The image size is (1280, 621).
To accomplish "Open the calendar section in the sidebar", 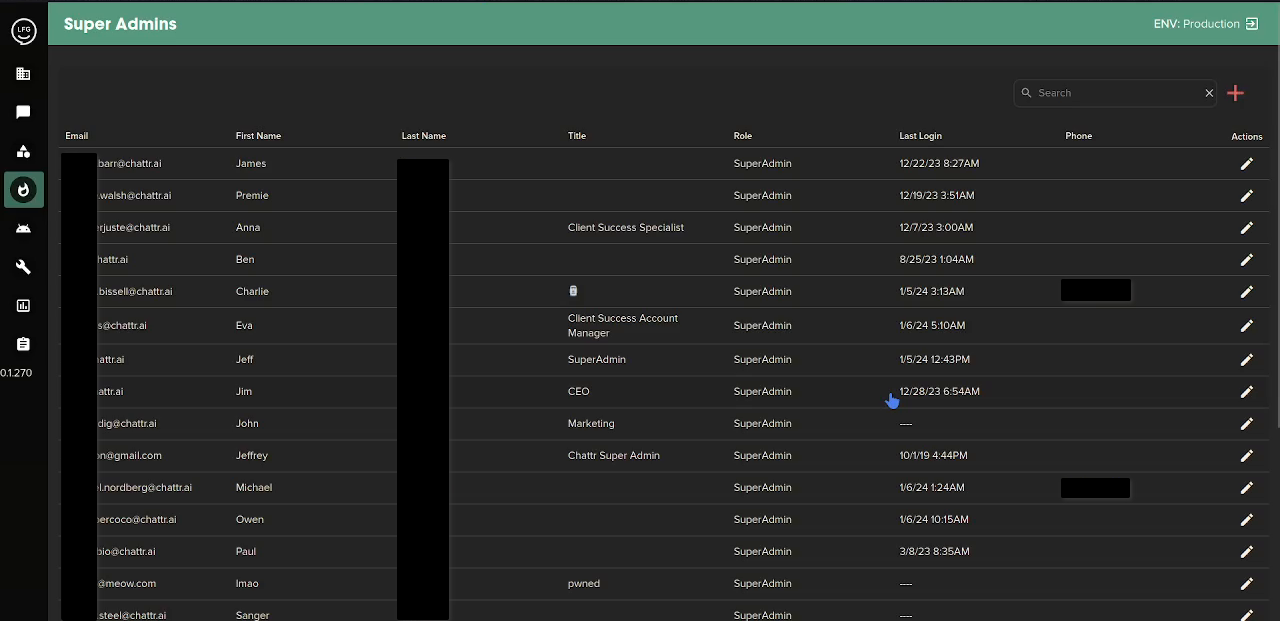I will (x=23, y=74).
